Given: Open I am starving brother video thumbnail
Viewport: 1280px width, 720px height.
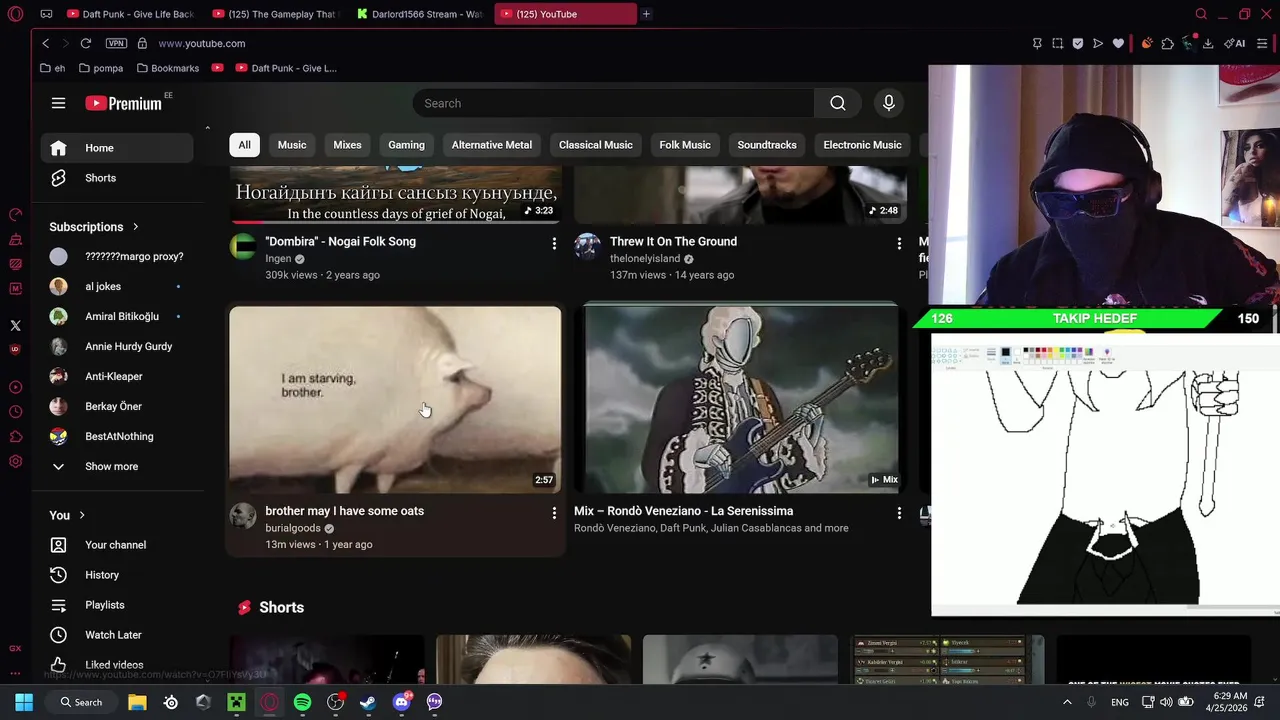Looking at the screenshot, I should click(x=395, y=399).
